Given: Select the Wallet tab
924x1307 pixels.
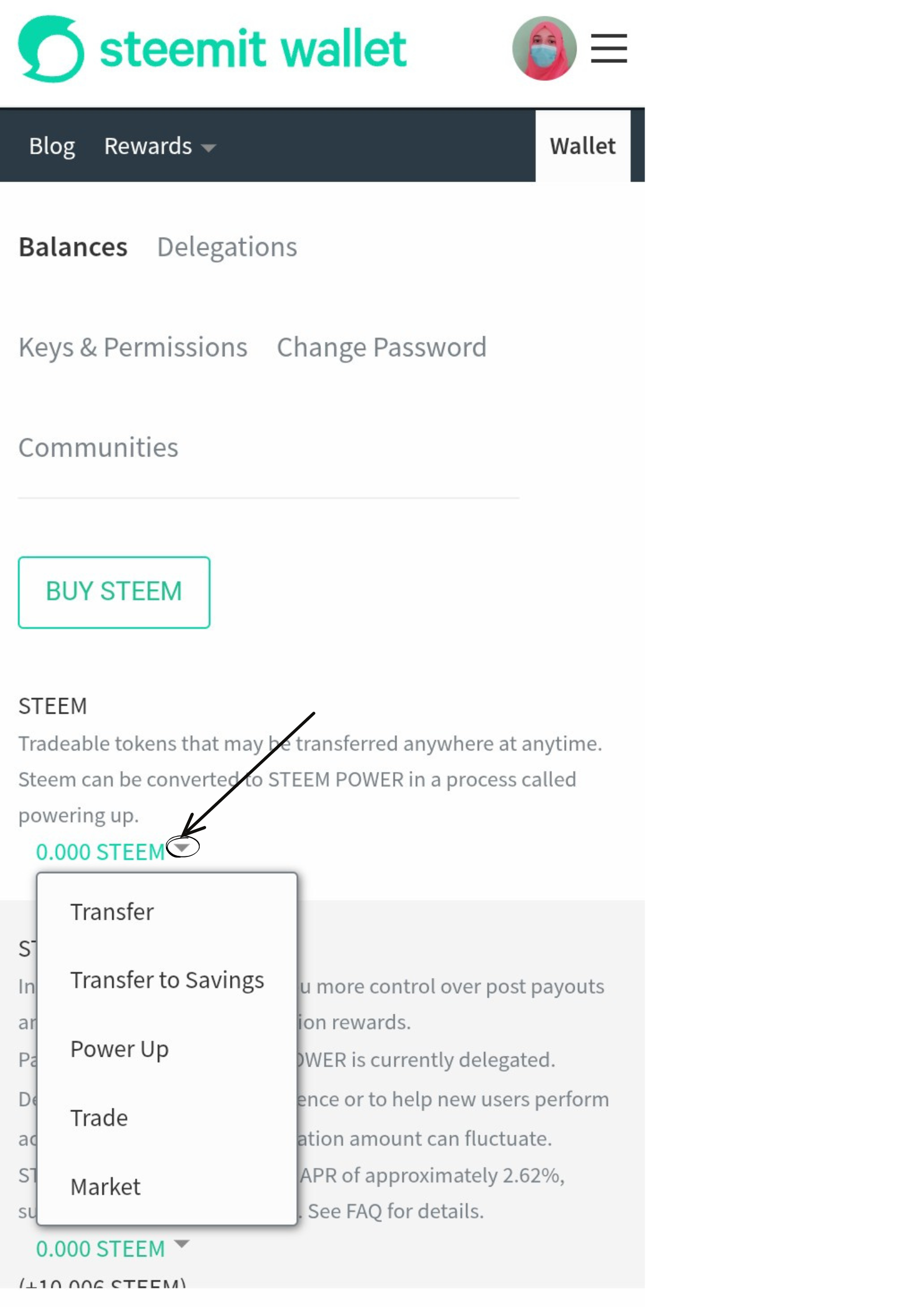Looking at the screenshot, I should click(582, 146).
